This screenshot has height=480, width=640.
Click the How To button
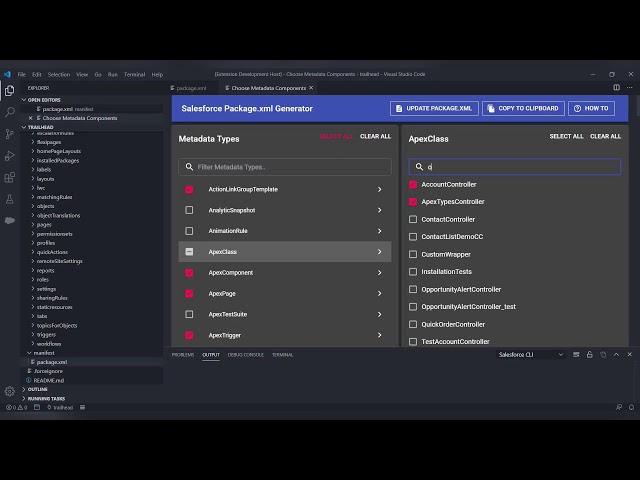(x=591, y=109)
